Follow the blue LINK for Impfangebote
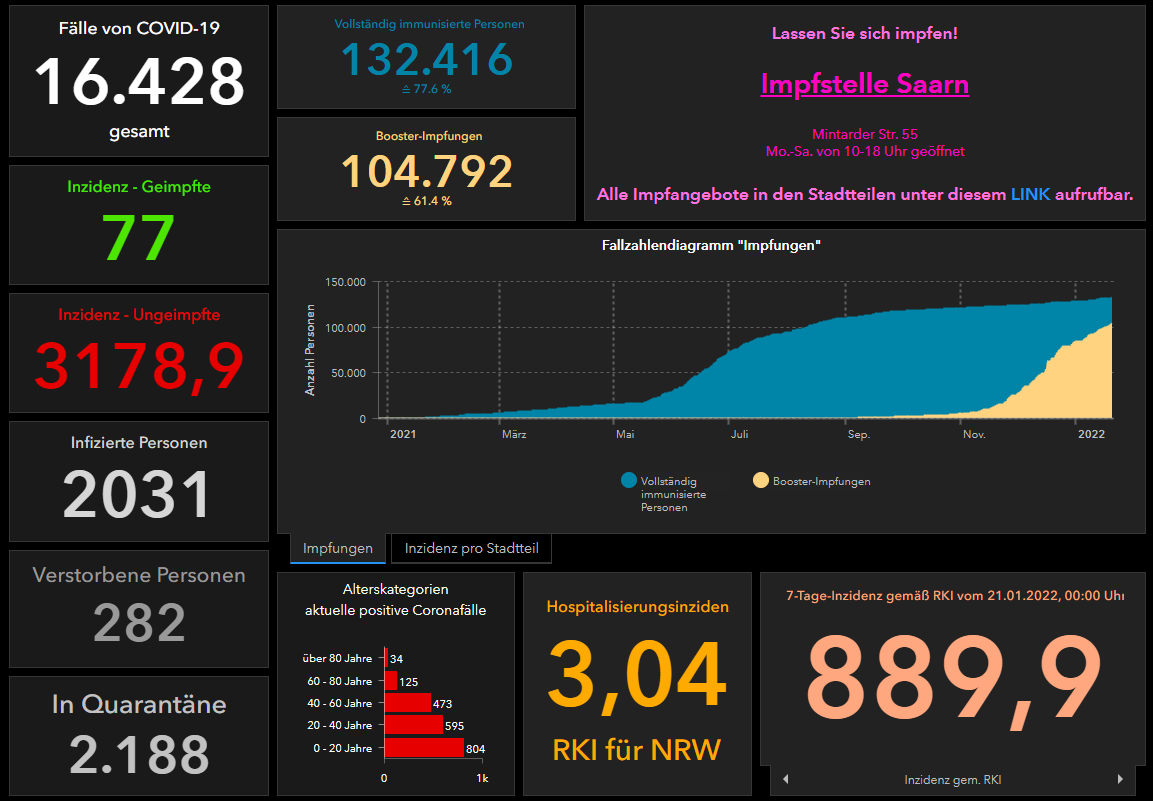The height and width of the screenshot is (801, 1153). pos(1031,195)
